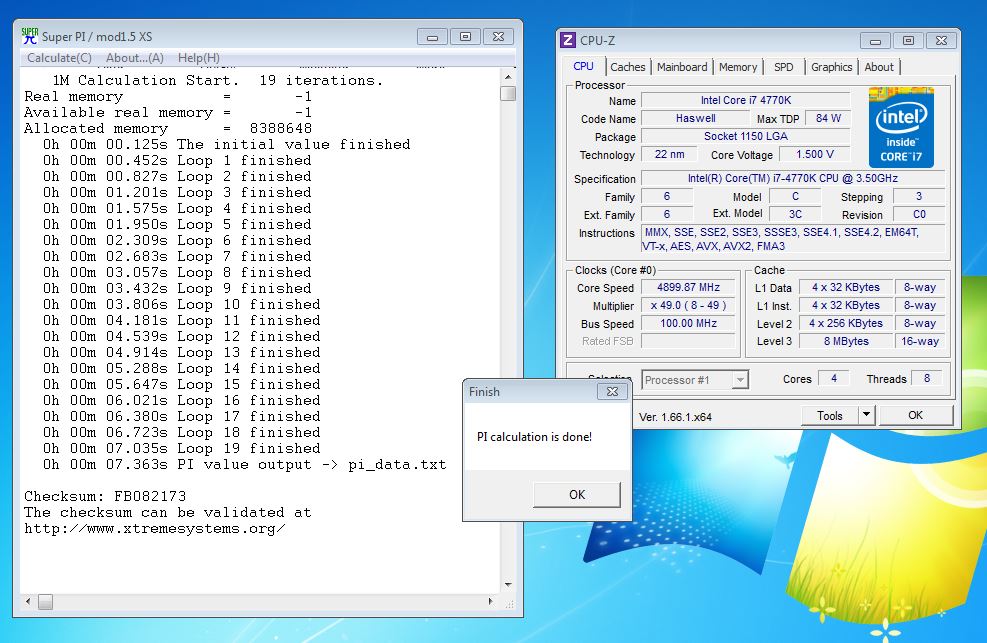Expand the Tools dropdown arrow

[867, 416]
